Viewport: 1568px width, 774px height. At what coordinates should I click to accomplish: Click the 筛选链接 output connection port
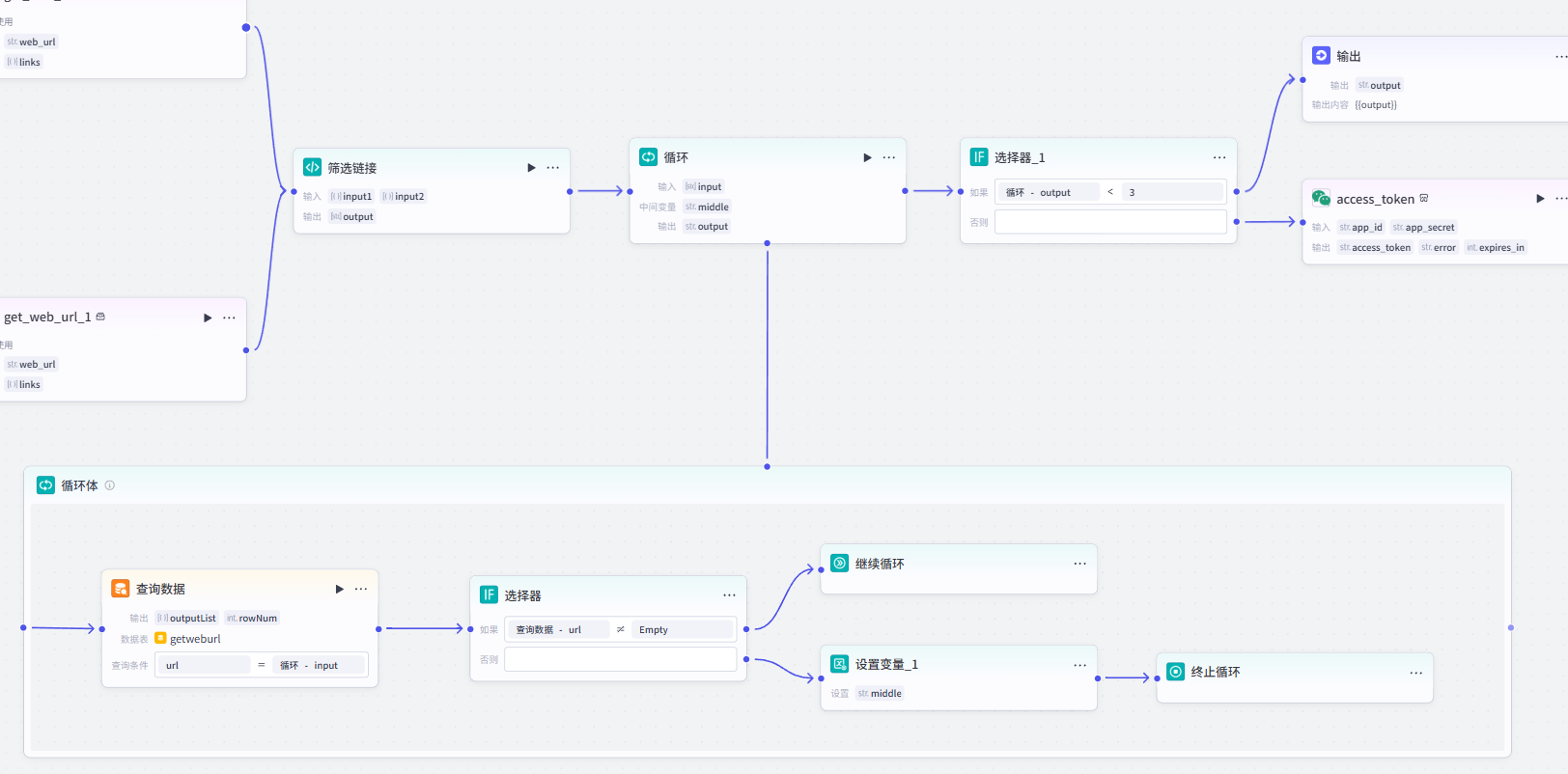570,191
